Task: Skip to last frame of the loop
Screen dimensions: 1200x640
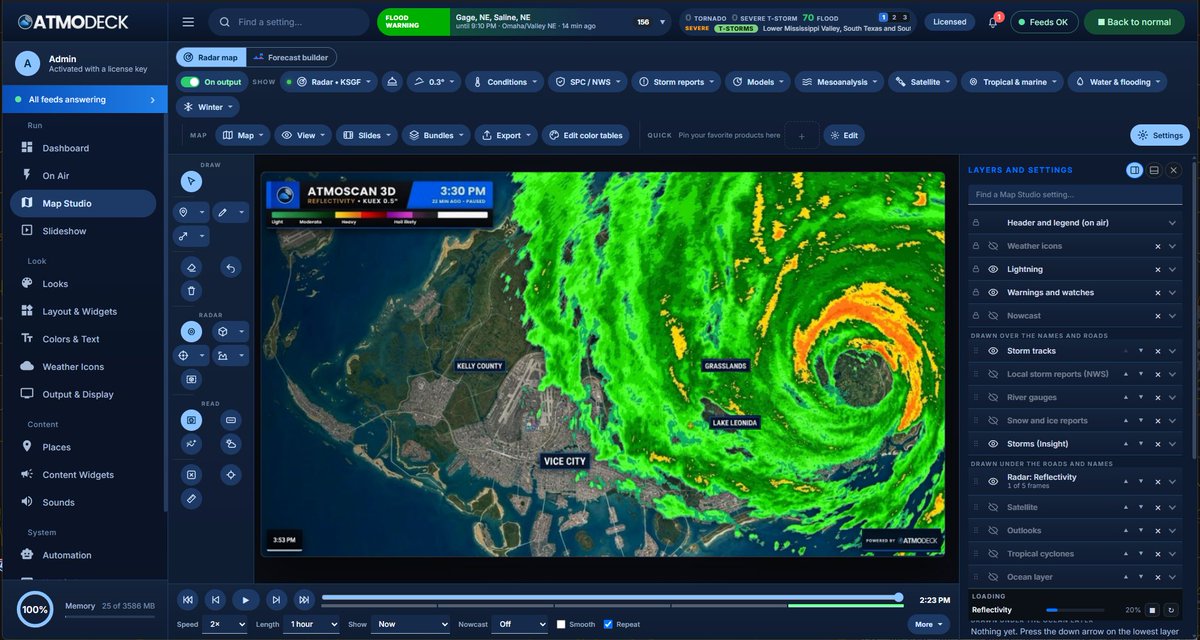Action: pyautogui.click(x=304, y=600)
